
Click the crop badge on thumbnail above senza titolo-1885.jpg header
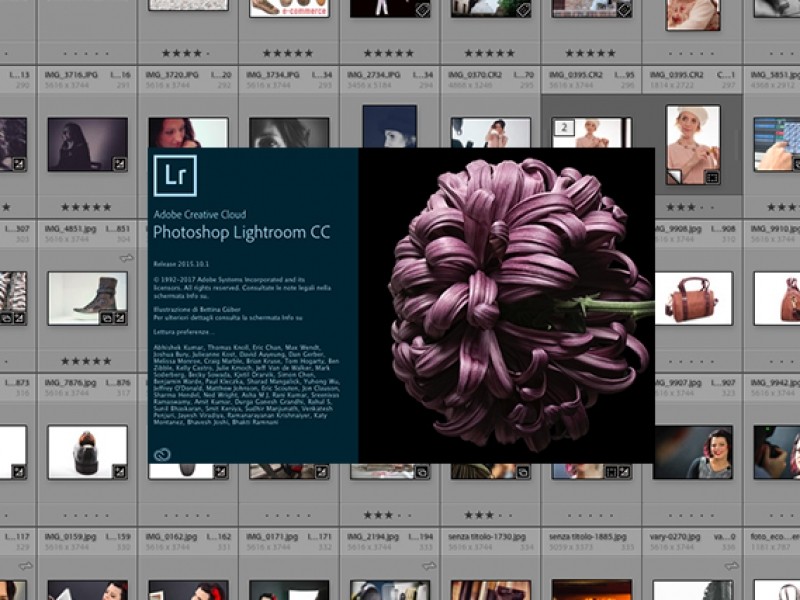[611, 472]
